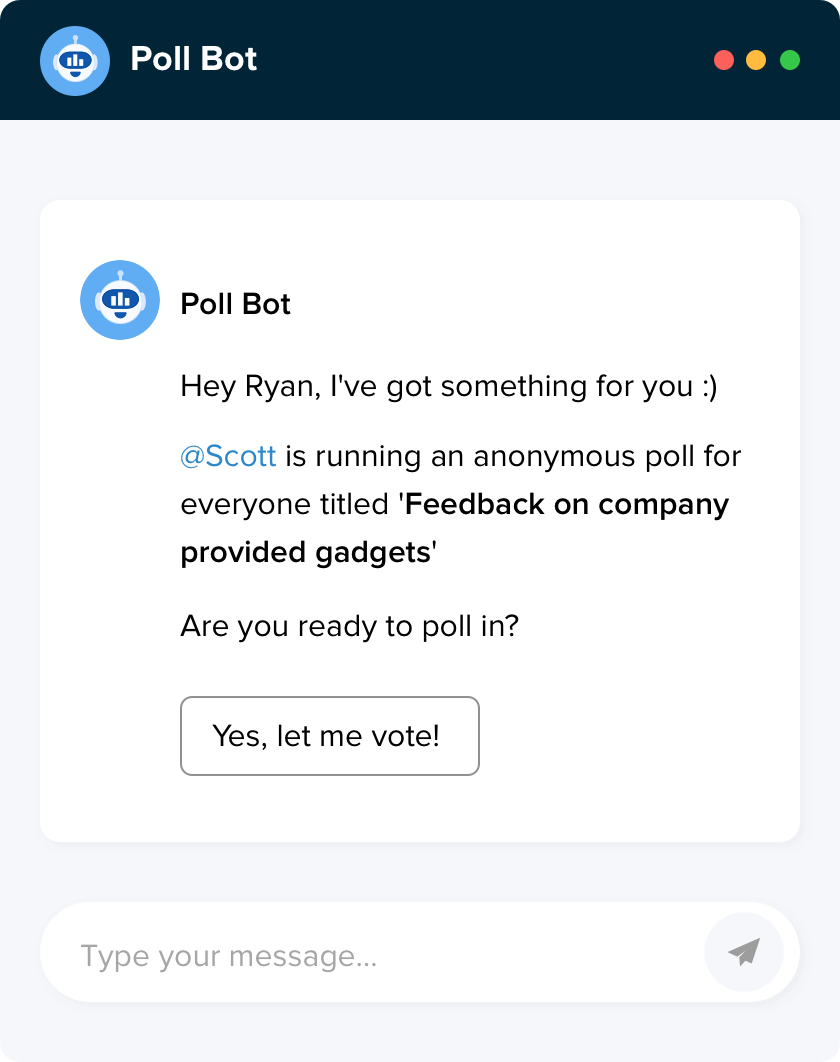Image resolution: width=840 pixels, height=1062 pixels.
Task: Open the @Scott mention link
Action: click(228, 457)
